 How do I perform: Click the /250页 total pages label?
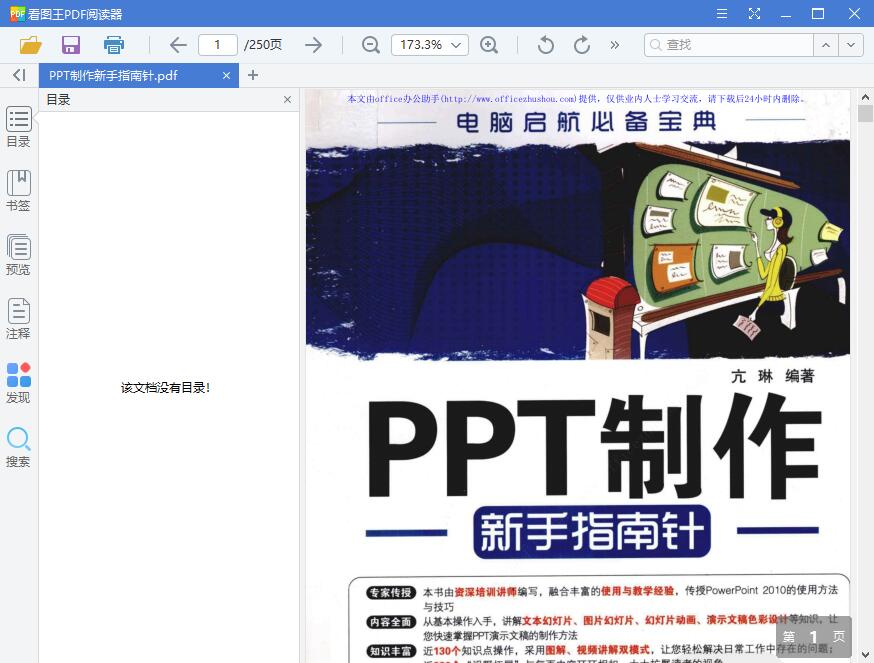click(263, 45)
